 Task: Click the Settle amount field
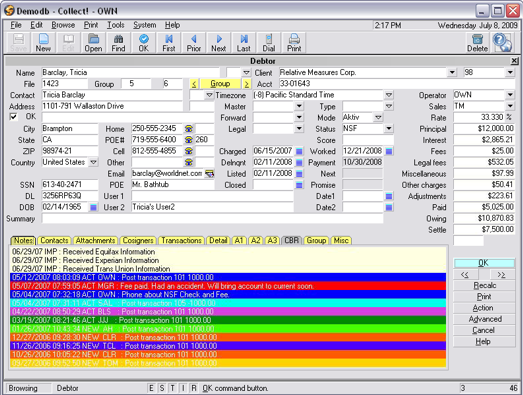click(484, 230)
